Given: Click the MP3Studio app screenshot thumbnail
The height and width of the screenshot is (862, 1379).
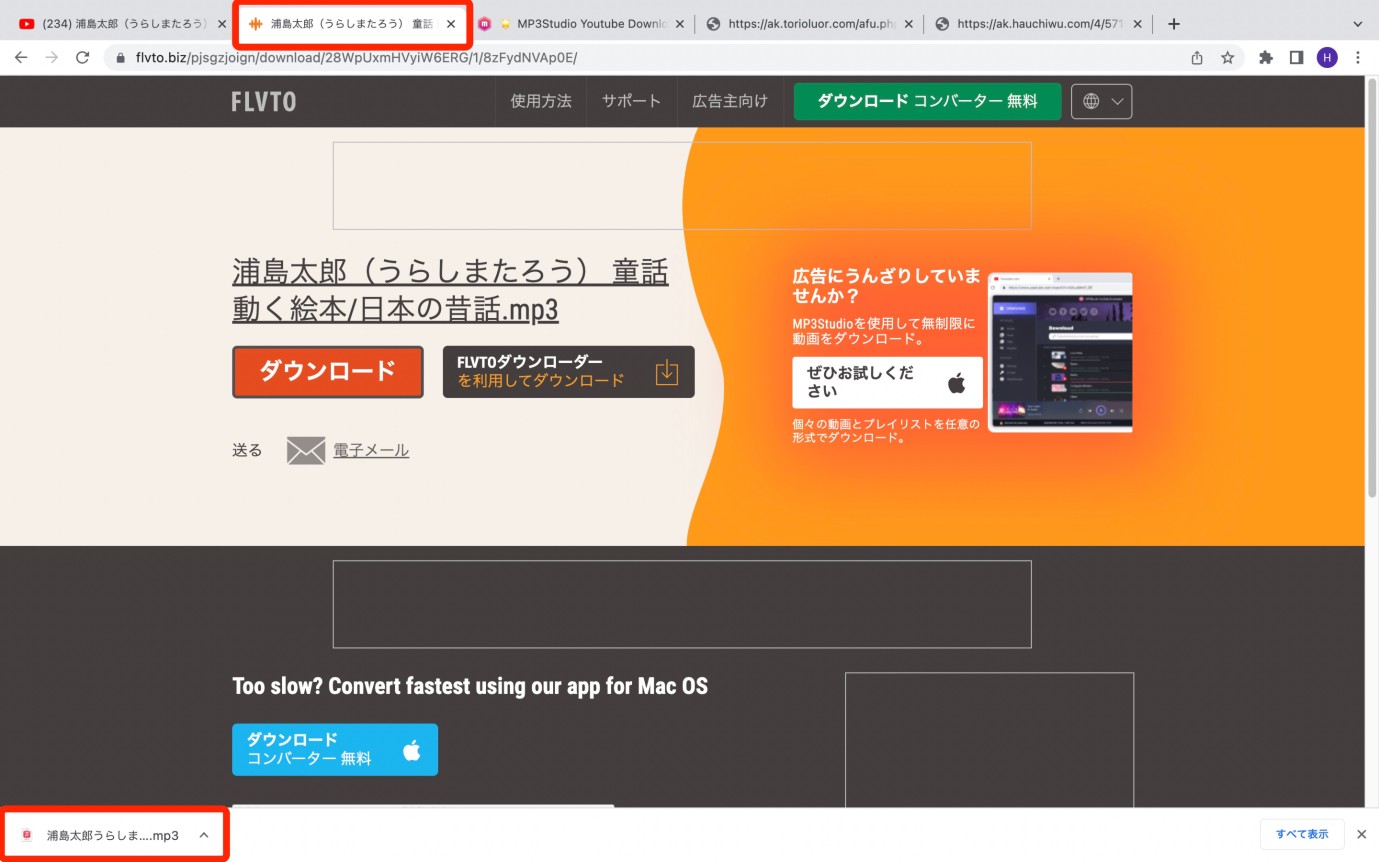Looking at the screenshot, I should tap(1060, 352).
